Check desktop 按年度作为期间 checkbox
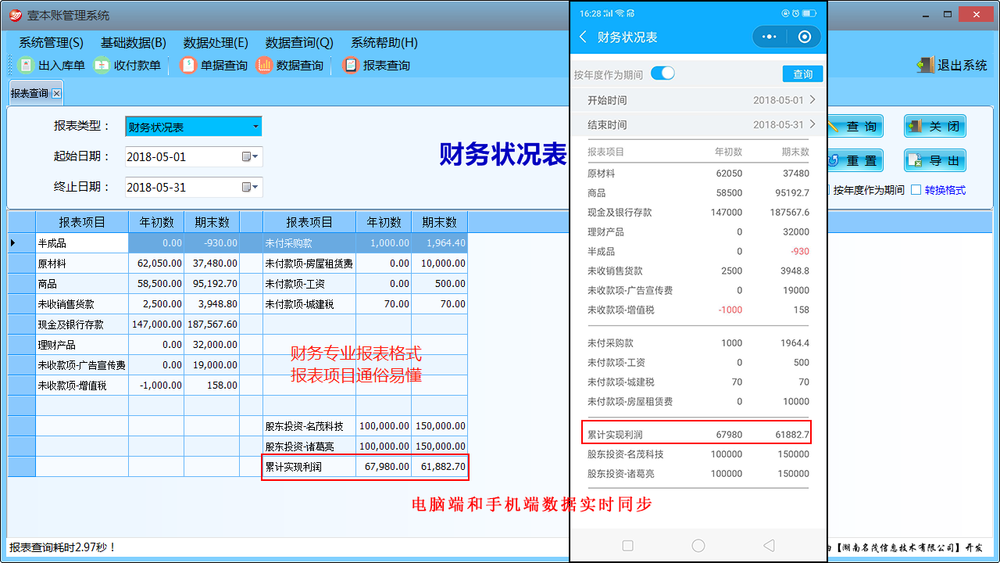1000x563 pixels. (828, 190)
